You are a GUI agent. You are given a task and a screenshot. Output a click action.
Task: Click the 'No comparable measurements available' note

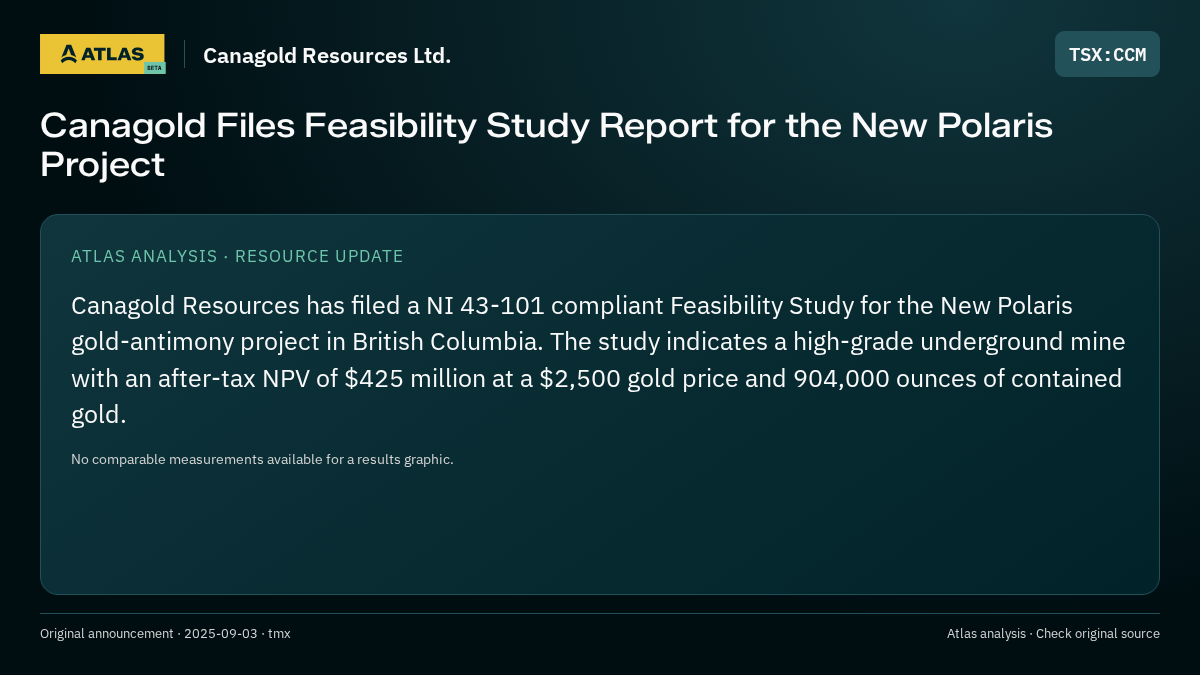[x=262, y=459]
